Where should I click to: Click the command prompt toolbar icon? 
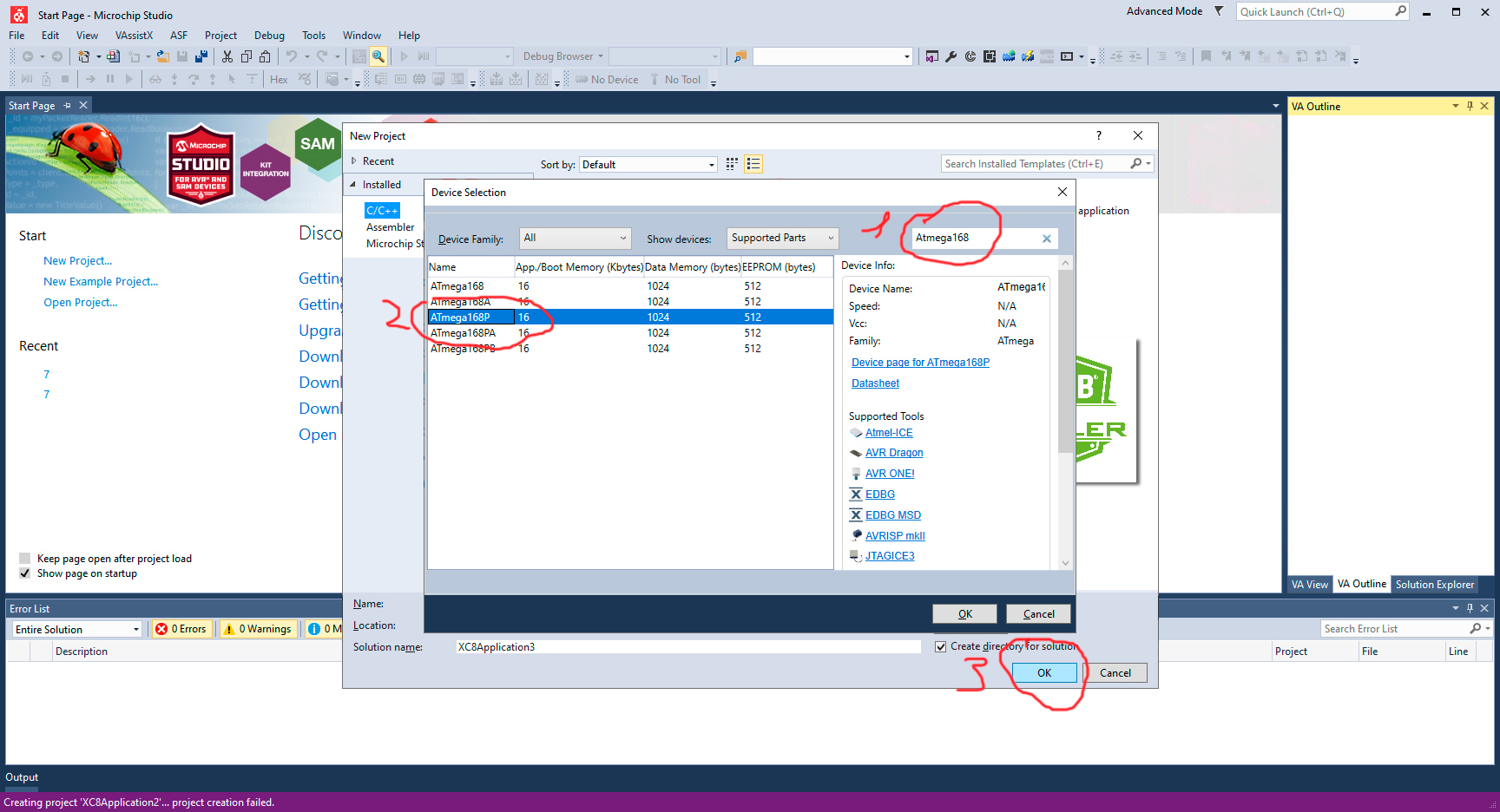1067,56
